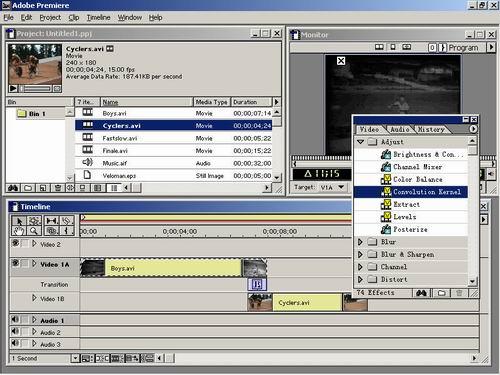Toggle eye visibility of Video 2 track

click(x=15, y=243)
